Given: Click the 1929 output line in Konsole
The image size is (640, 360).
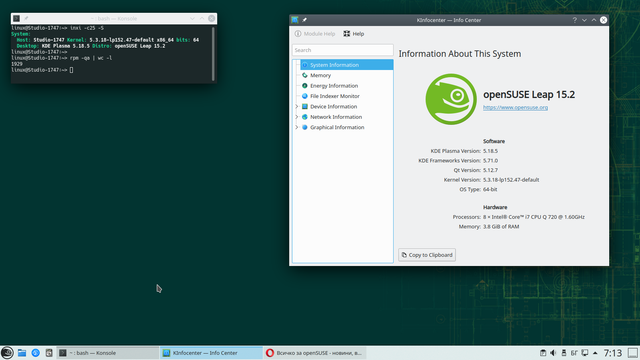Looking at the screenshot, I should click(x=17, y=64).
